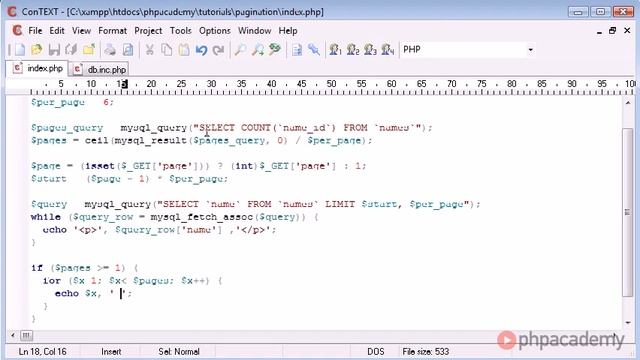Open the View menu
This screenshot has width=640, height=360.
coord(81,31)
